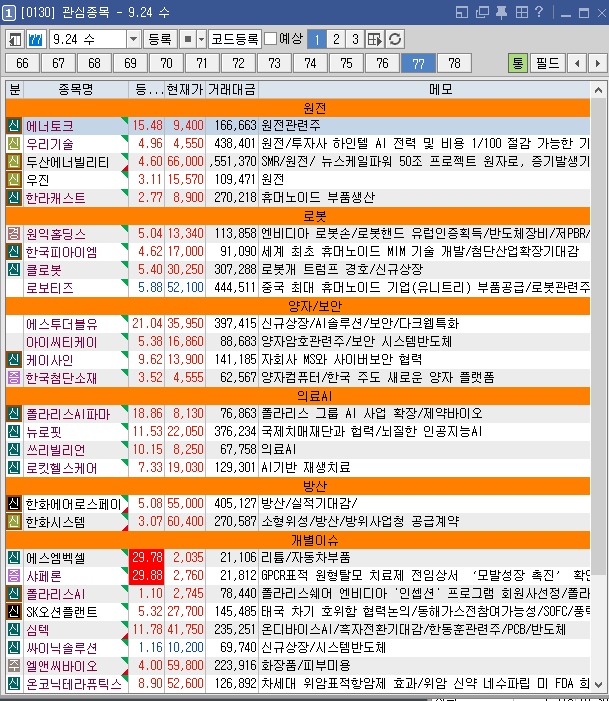This screenshot has width=609, height=701.
Task: Select the 두산에너빌리티 stock row
Action: pyautogui.click(x=68, y=162)
